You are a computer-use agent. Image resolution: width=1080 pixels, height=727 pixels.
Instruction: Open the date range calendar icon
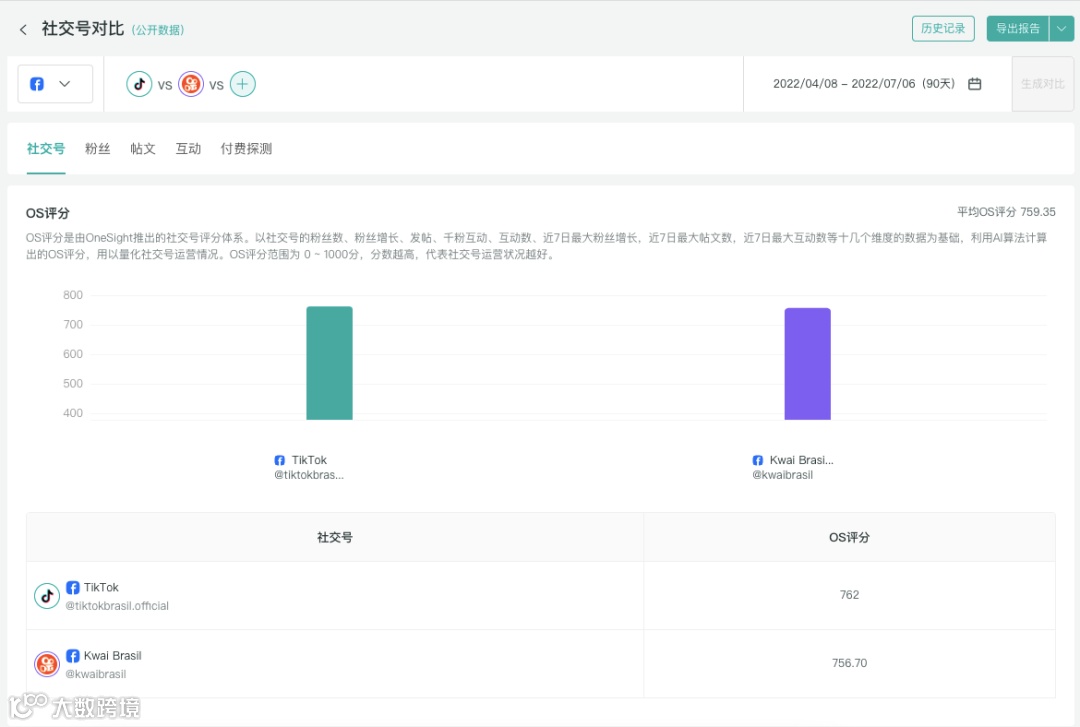(x=975, y=84)
